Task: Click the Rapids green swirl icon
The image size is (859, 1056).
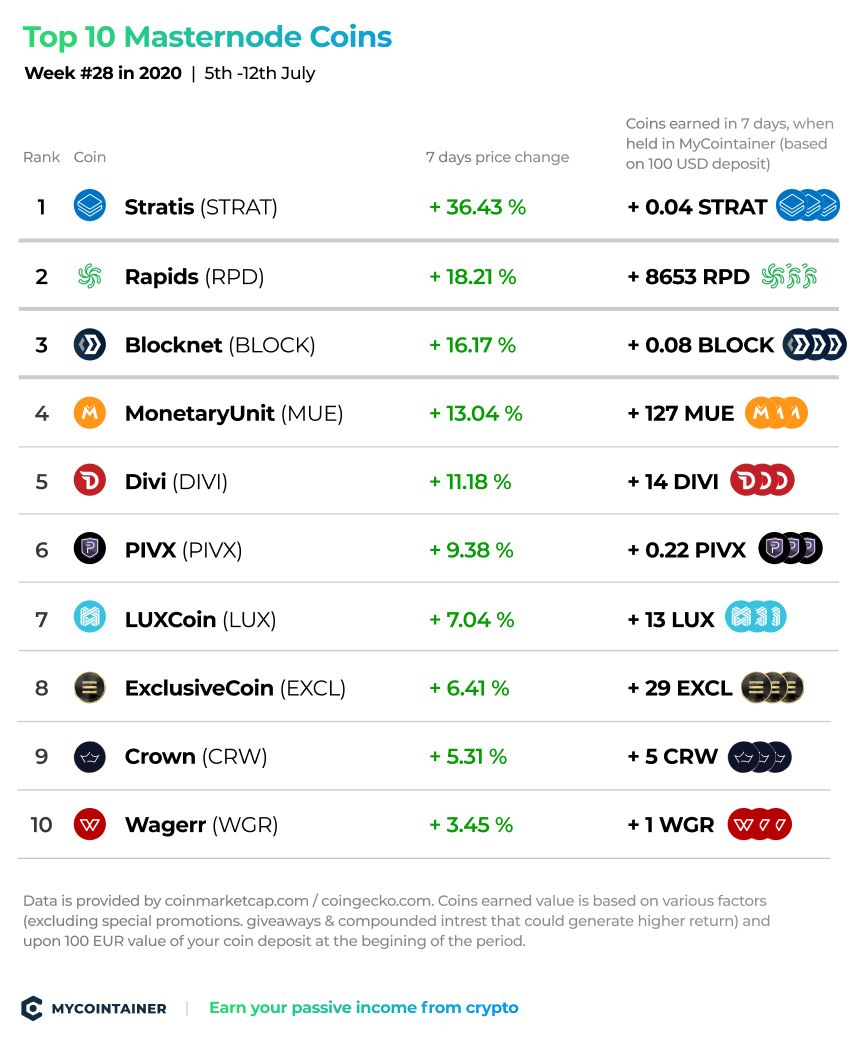Action: click(x=90, y=275)
